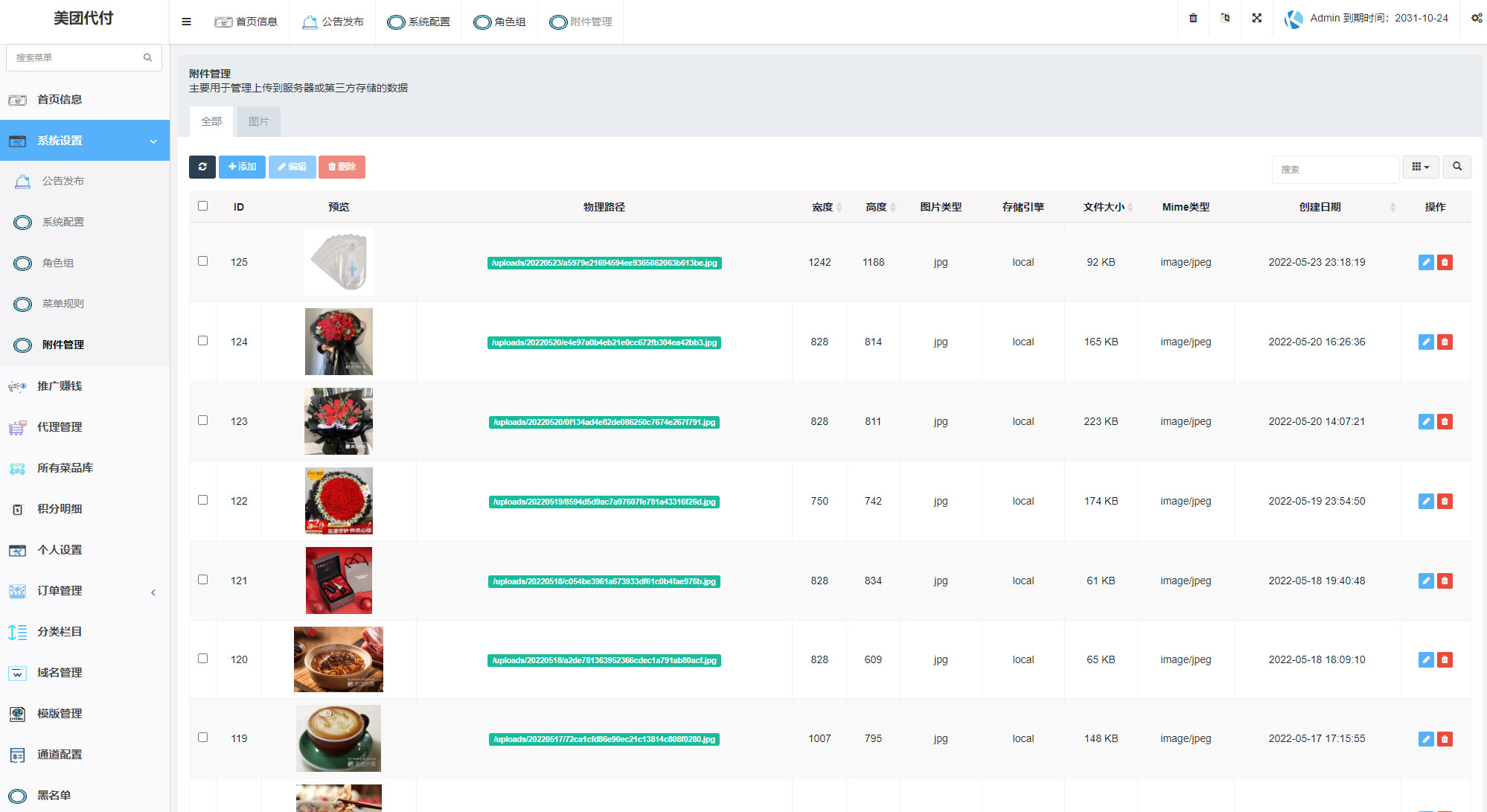Edit row 122 with pencil icon
This screenshot has width=1487, height=812.
(1426, 501)
